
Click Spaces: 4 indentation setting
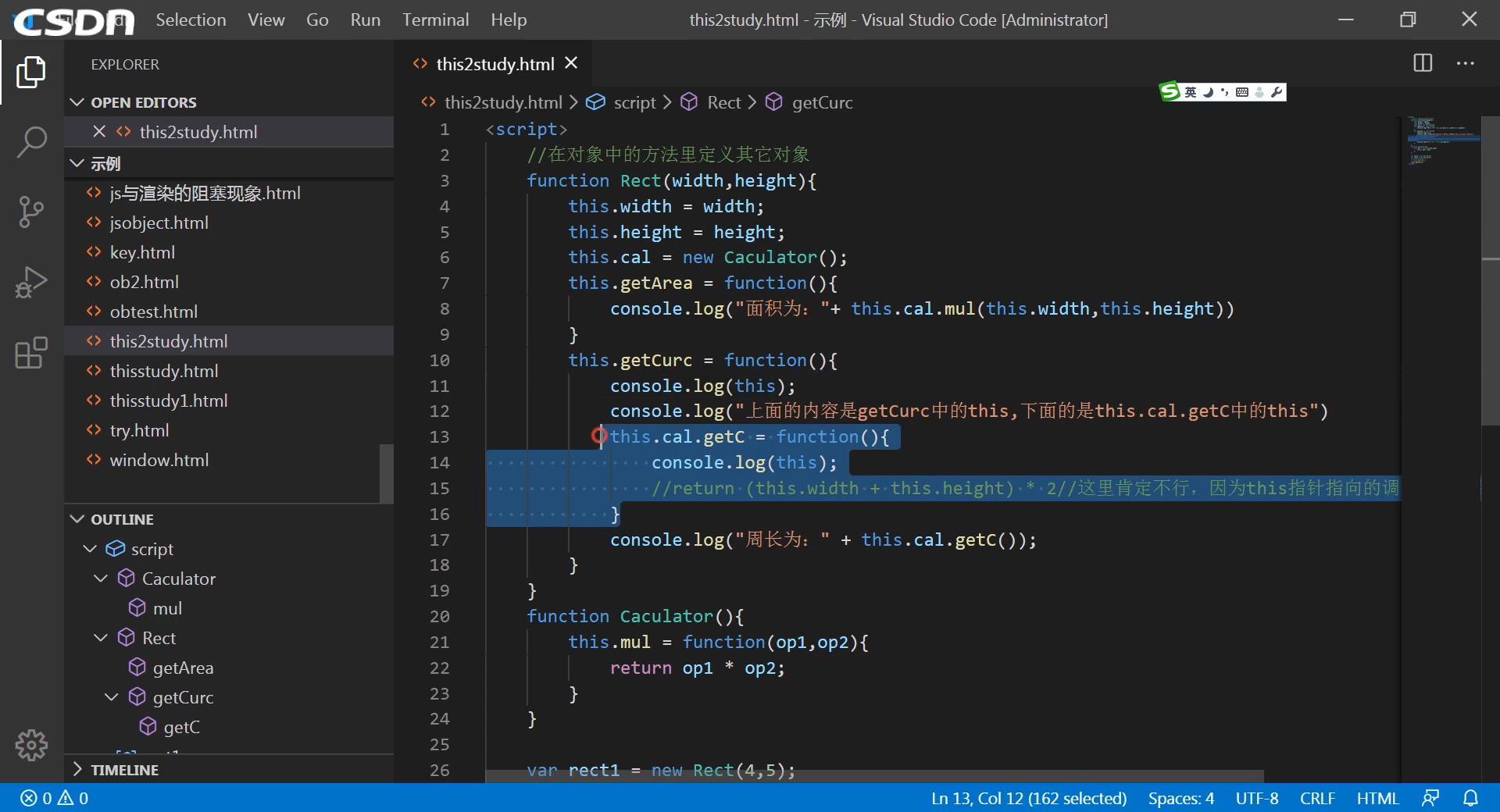click(x=1180, y=798)
